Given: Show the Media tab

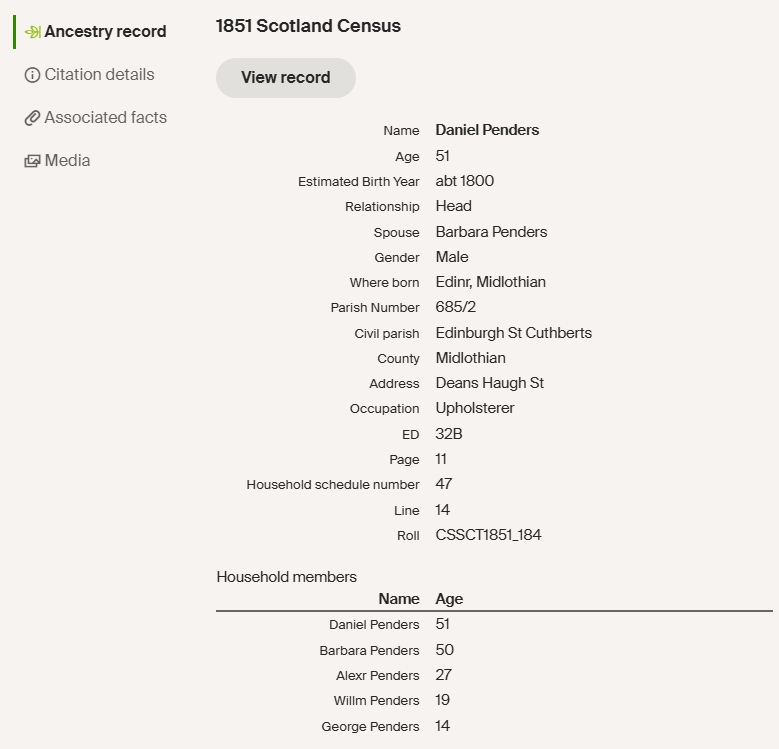Looking at the screenshot, I should coord(67,161).
